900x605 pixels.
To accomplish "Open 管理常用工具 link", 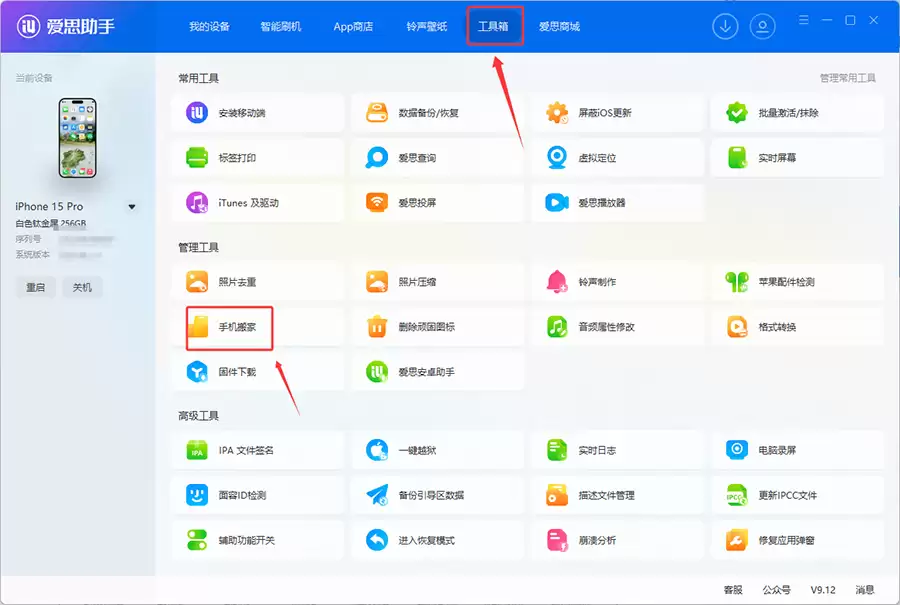I will point(848,78).
